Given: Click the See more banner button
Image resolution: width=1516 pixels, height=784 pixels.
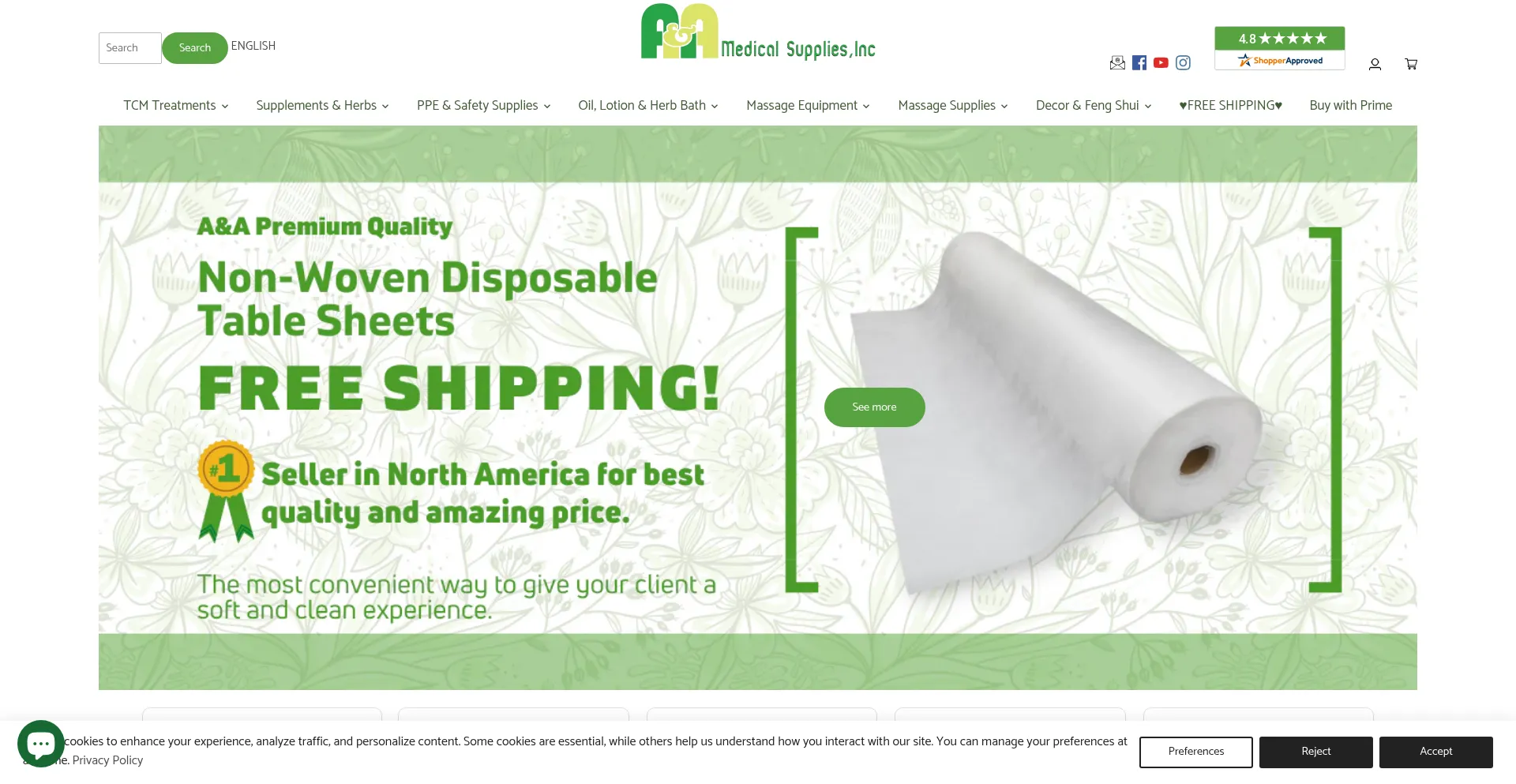Looking at the screenshot, I should [874, 407].
